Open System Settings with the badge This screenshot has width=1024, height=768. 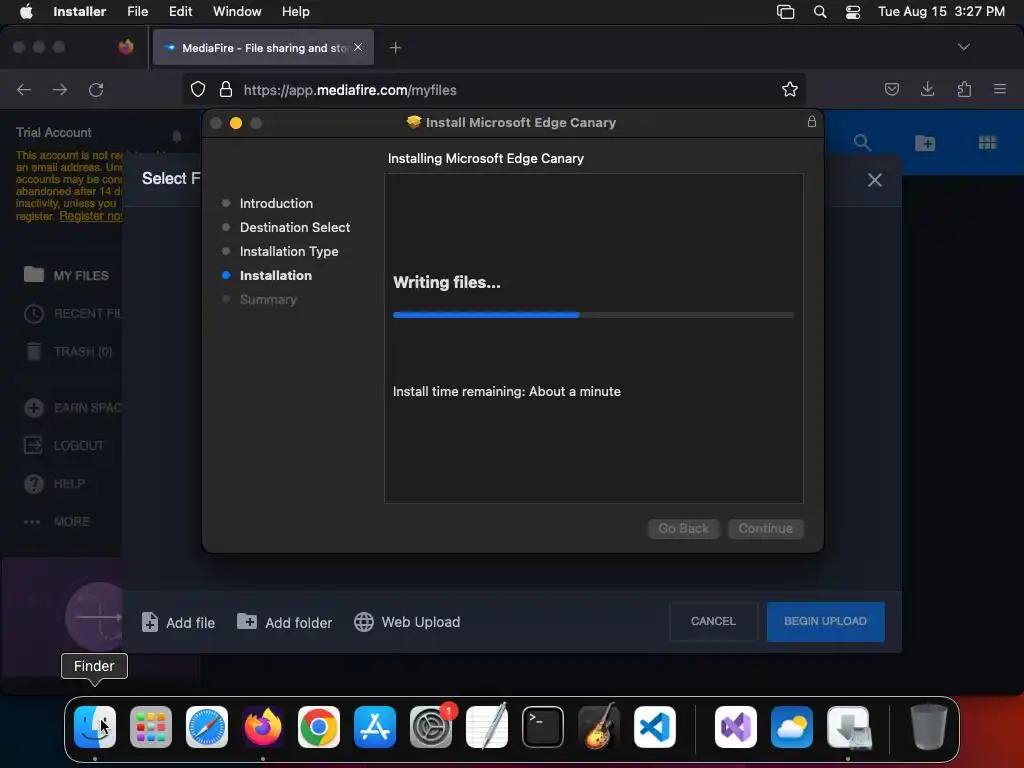tap(431, 727)
